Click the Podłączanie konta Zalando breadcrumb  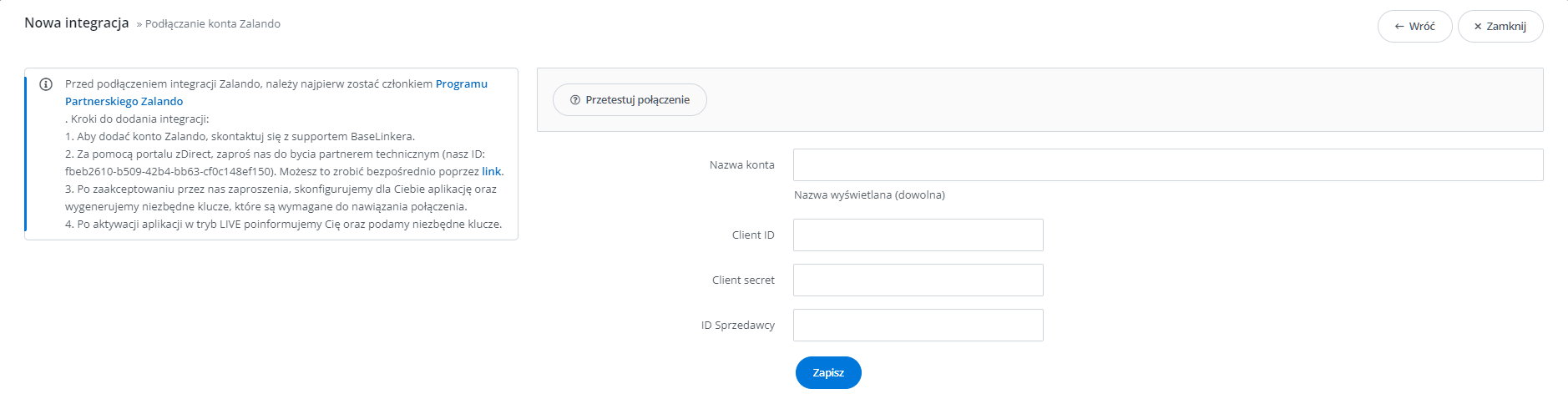pos(213,24)
